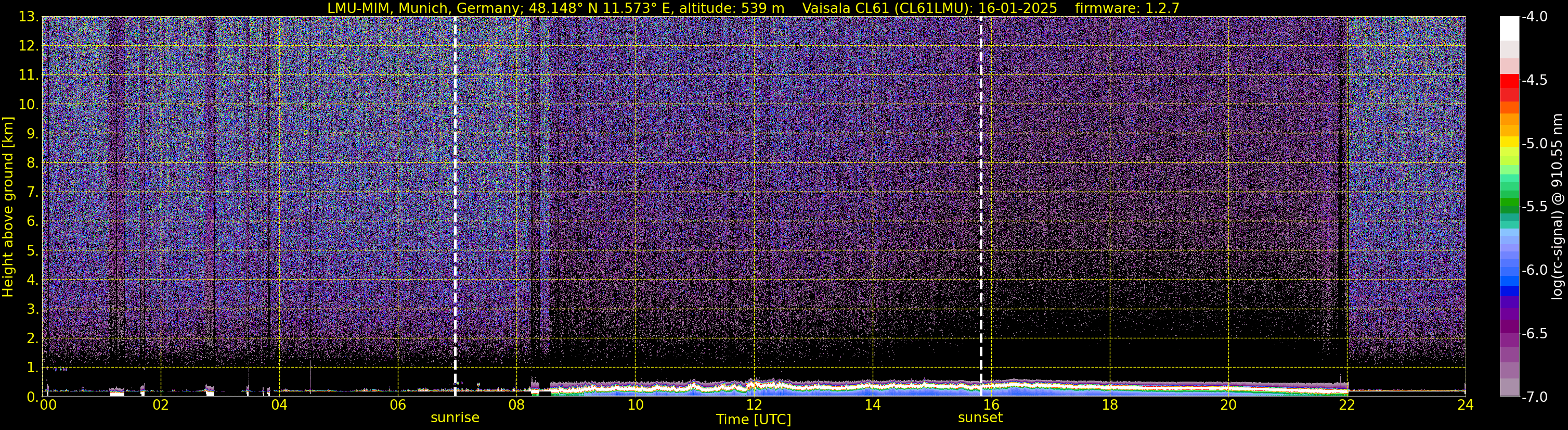The height and width of the screenshot is (430, 1568).
Task: Click the '24' tick on time axis
Action: (1465, 405)
